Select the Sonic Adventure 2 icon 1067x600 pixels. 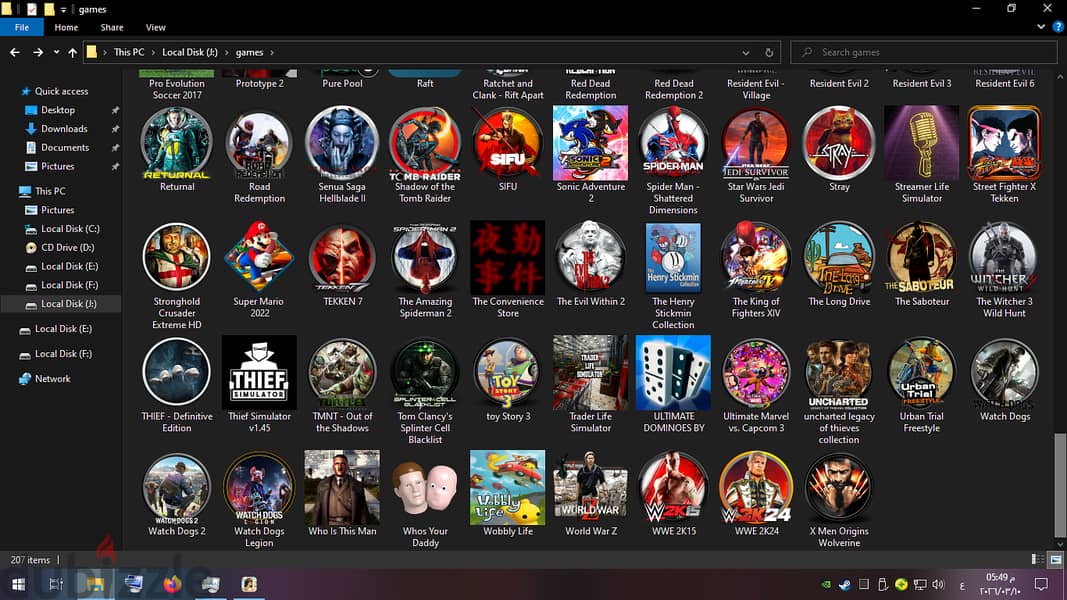[x=591, y=143]
